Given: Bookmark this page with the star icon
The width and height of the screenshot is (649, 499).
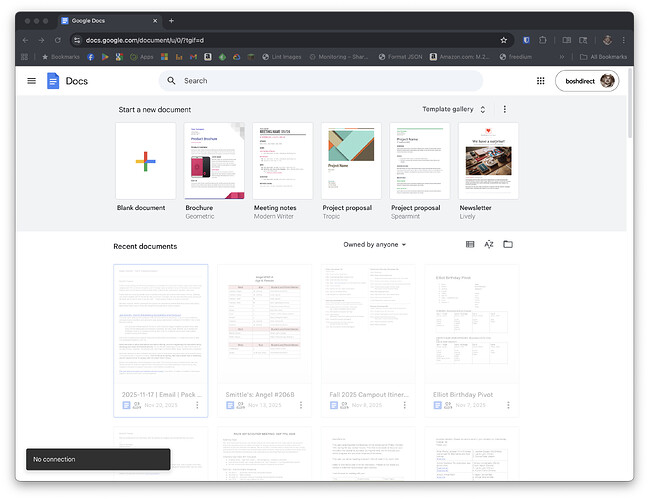Looking at the screenshot, I should pos(504,40).
